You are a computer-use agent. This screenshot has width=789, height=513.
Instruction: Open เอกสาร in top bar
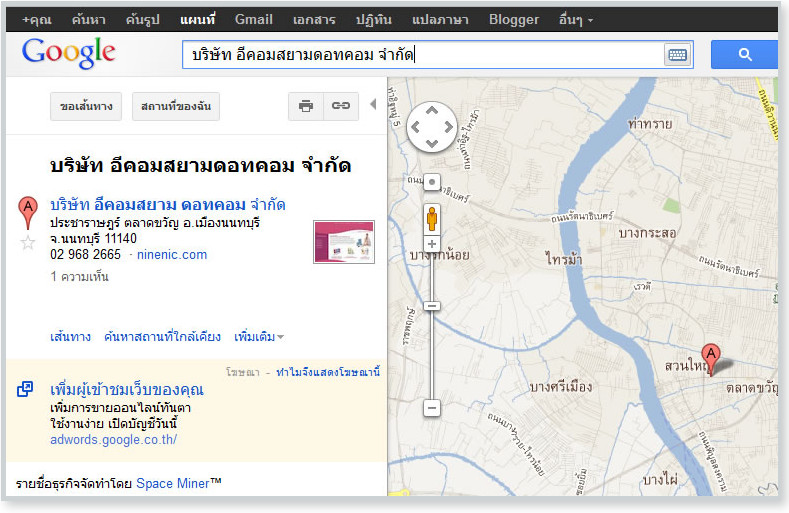(314, 20)
